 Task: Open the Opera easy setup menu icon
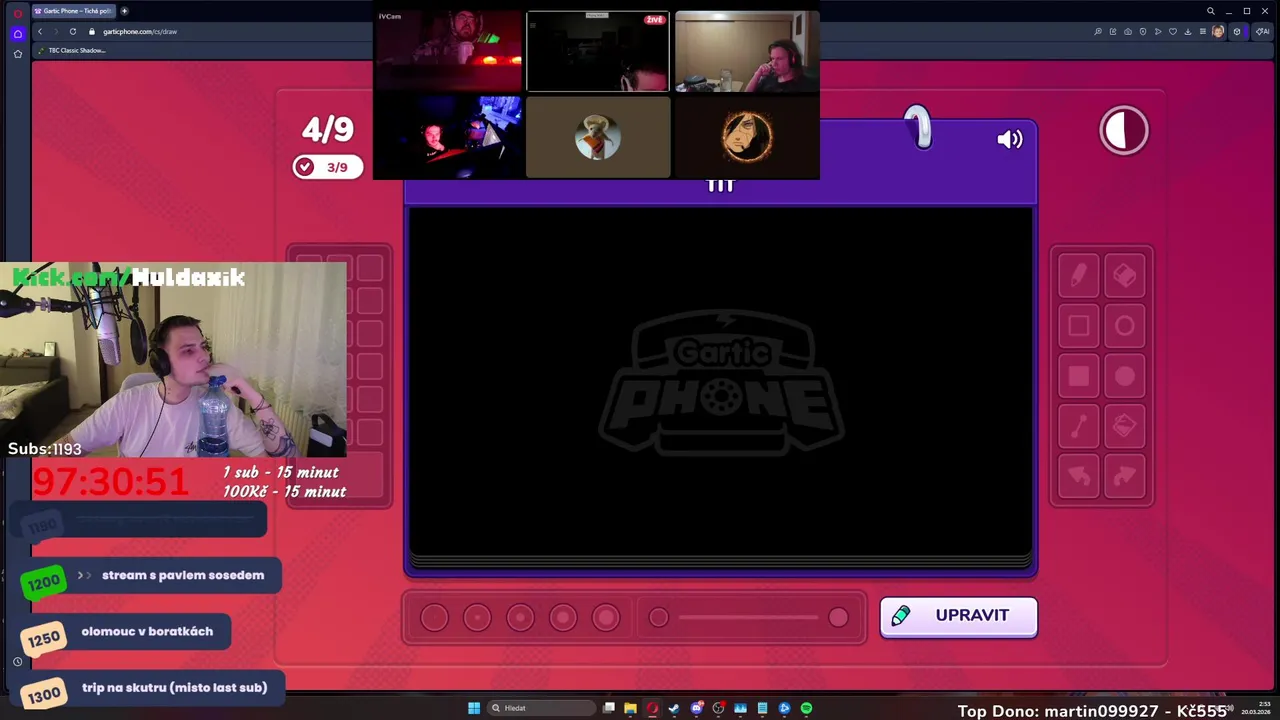pyautogui.click(x=1203, y=31)
